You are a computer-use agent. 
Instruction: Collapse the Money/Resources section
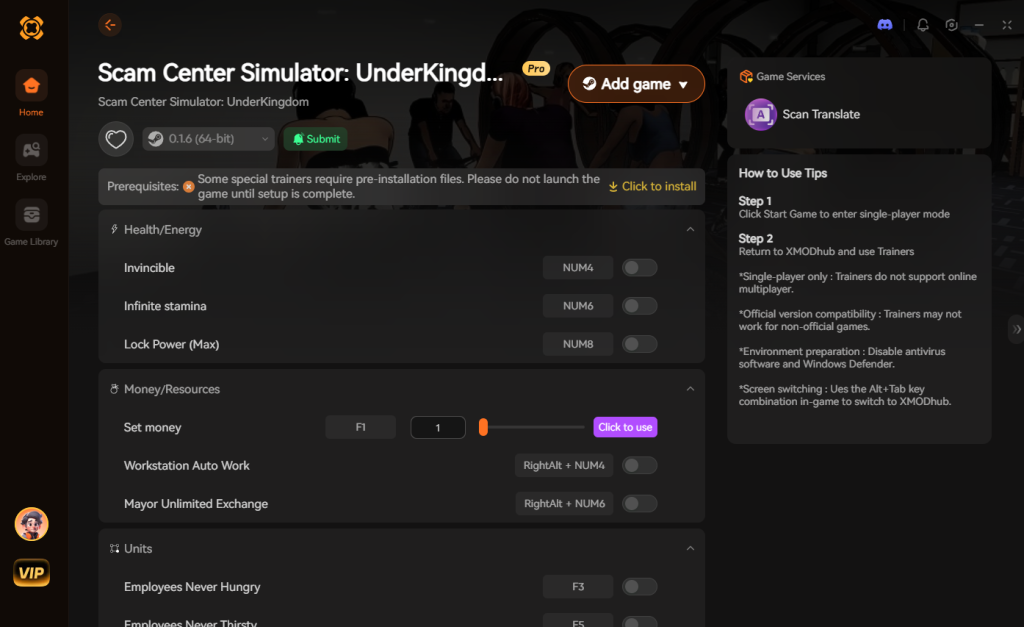(690, 389)
